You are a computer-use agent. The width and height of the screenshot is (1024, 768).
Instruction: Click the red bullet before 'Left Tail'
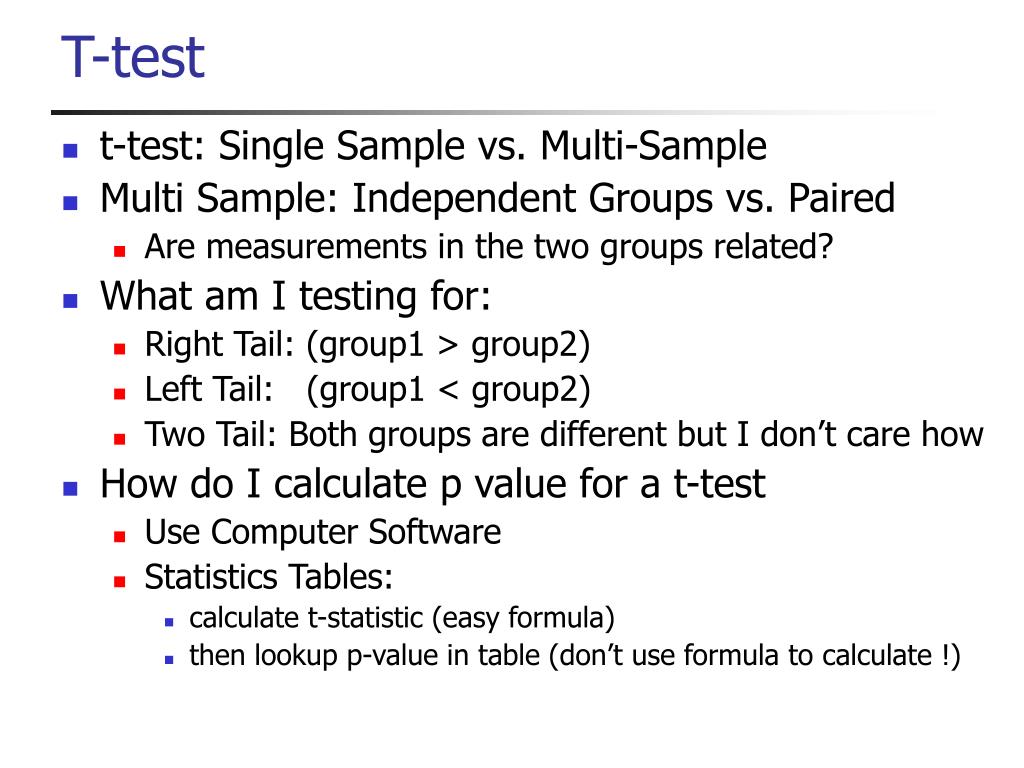pyautogui.click(x=119, y=394)
